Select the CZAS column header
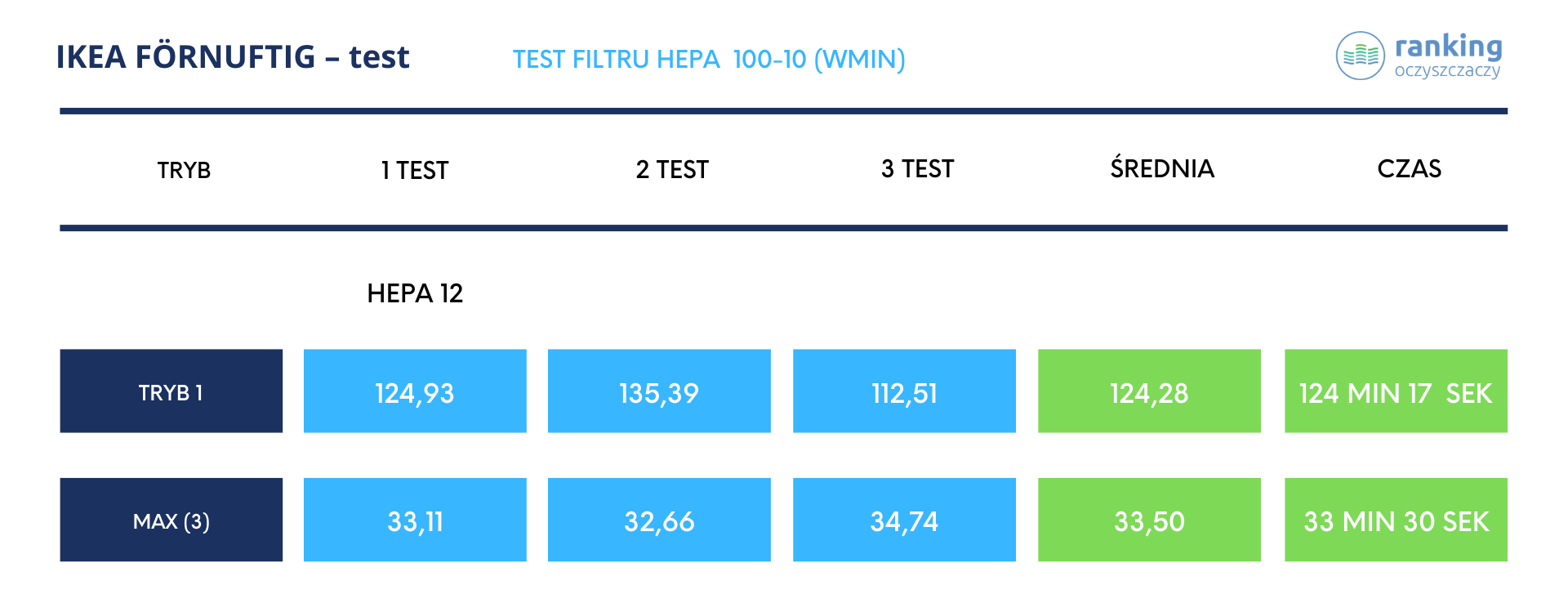Viewport: 1568px width, 612px height. point(1409,168)
